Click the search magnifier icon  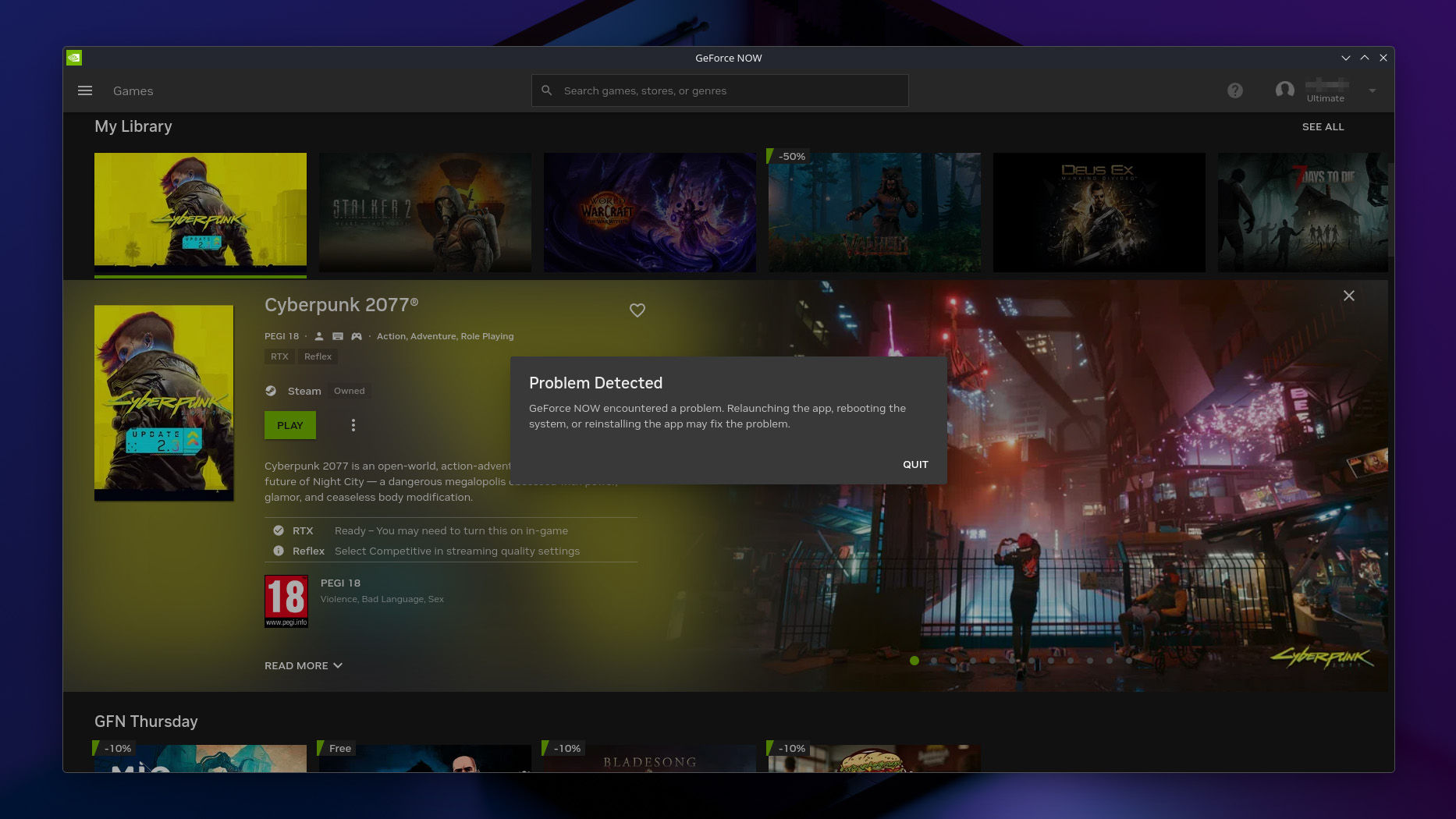click(547, 90)
